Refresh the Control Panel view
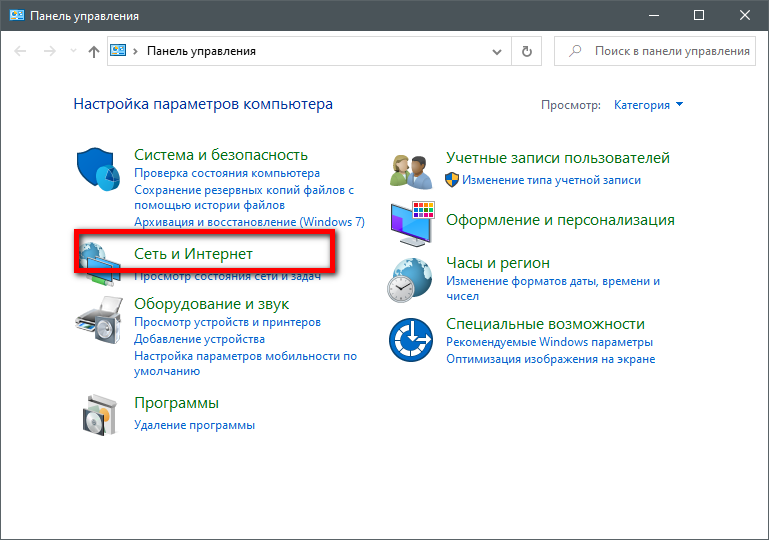The height and width of the screenshot is (540, 769). (x=527, y=51)
